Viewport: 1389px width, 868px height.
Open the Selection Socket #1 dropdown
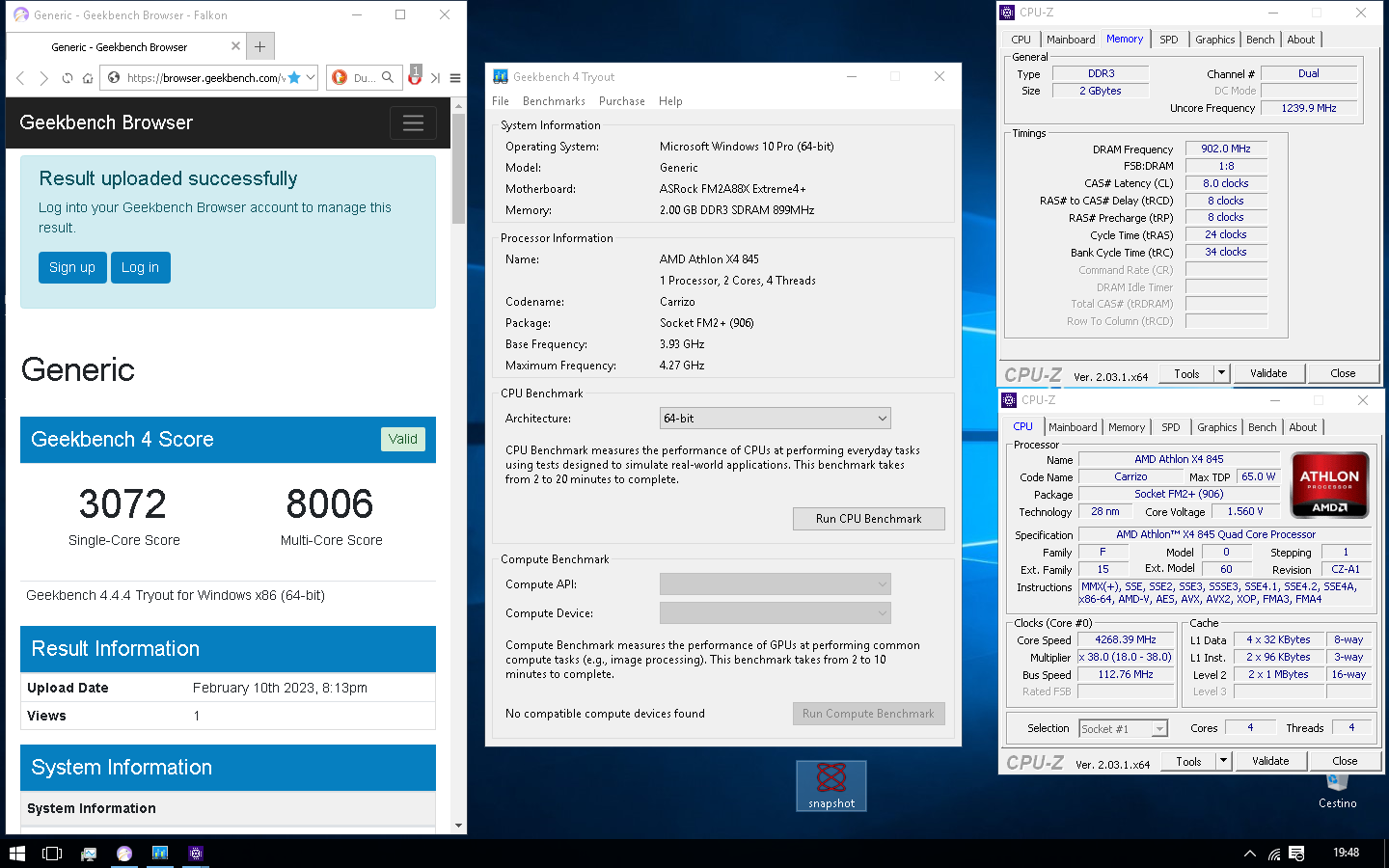(1123, 728)
